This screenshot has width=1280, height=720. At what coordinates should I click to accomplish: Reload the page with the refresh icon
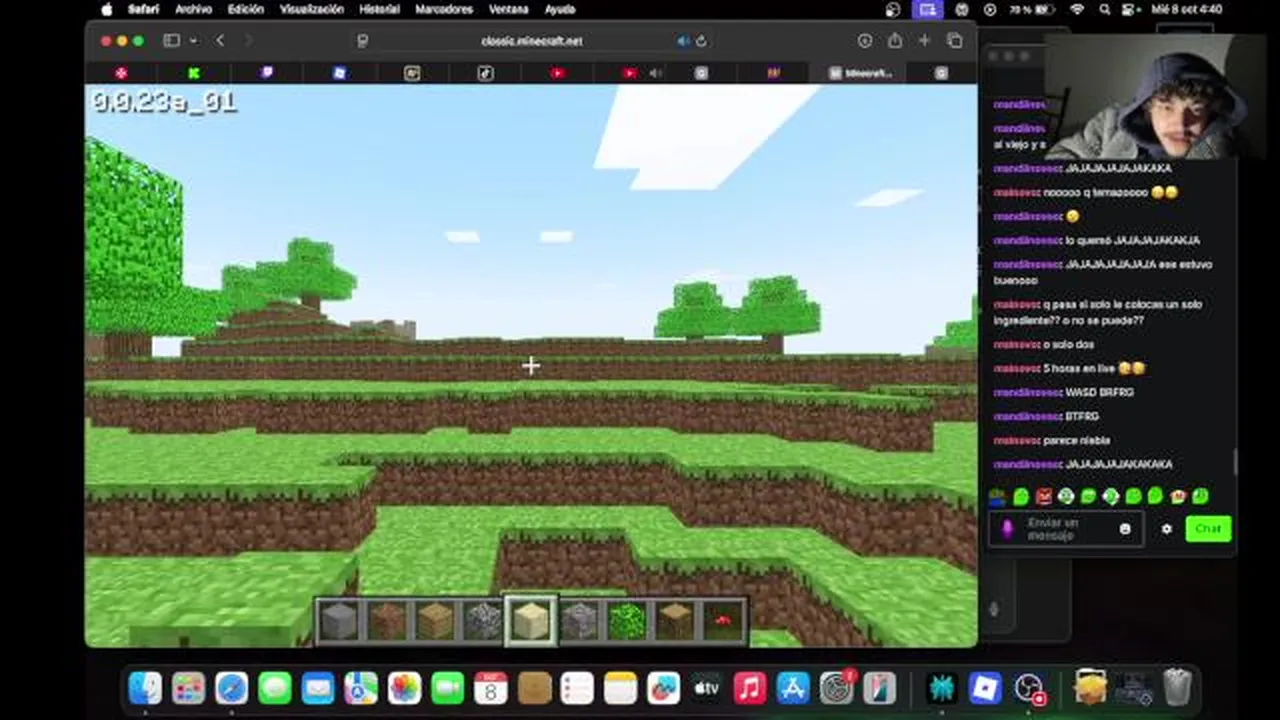(x=701, y=41)
